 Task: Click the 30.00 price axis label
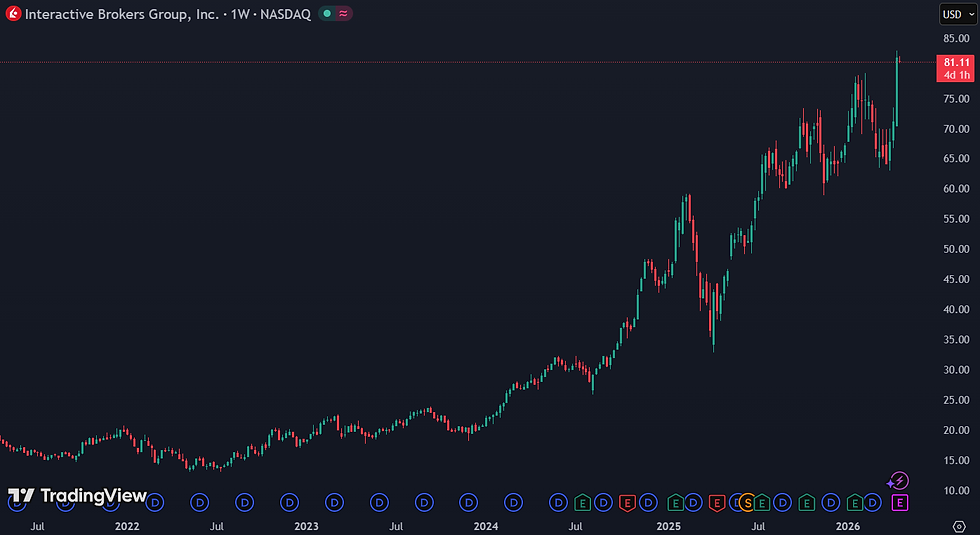[x=956, y=370]
